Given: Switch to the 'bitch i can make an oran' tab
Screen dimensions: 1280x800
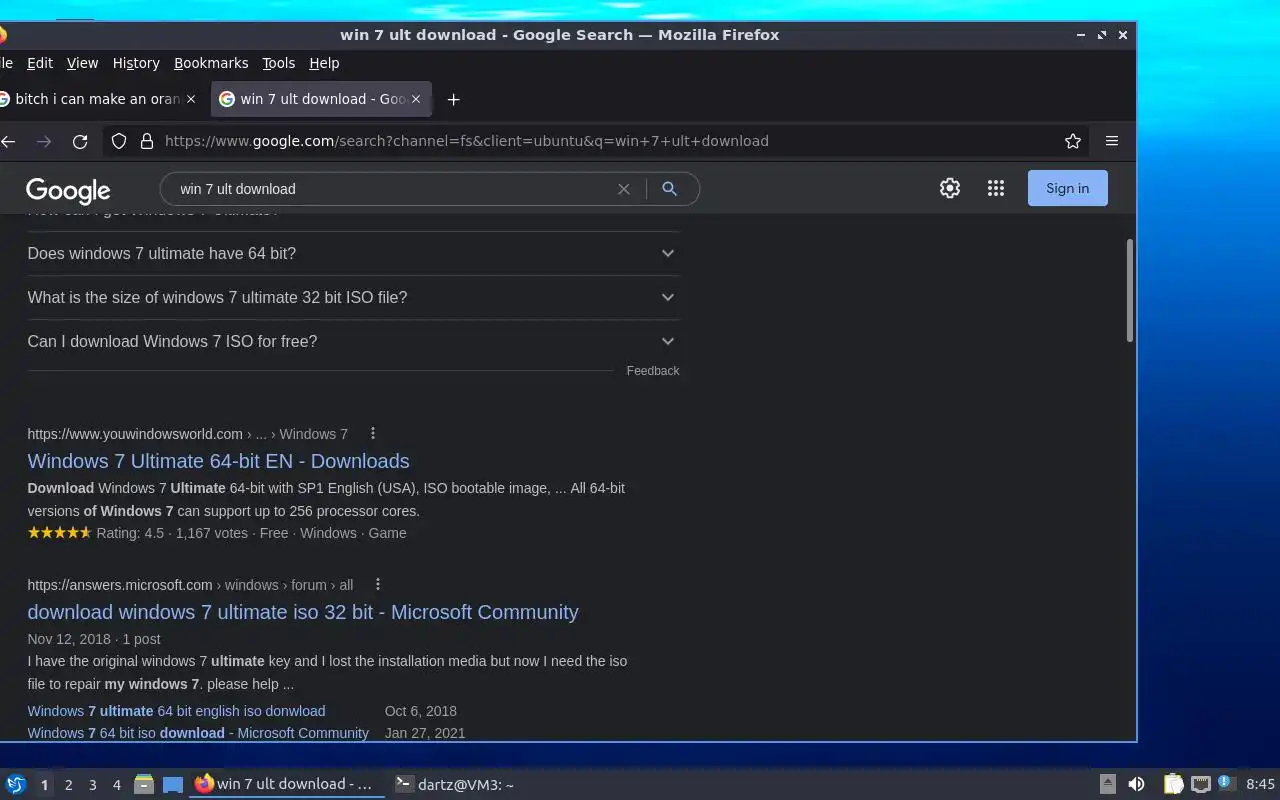Looking at the screenshot, I should [98, 99].
